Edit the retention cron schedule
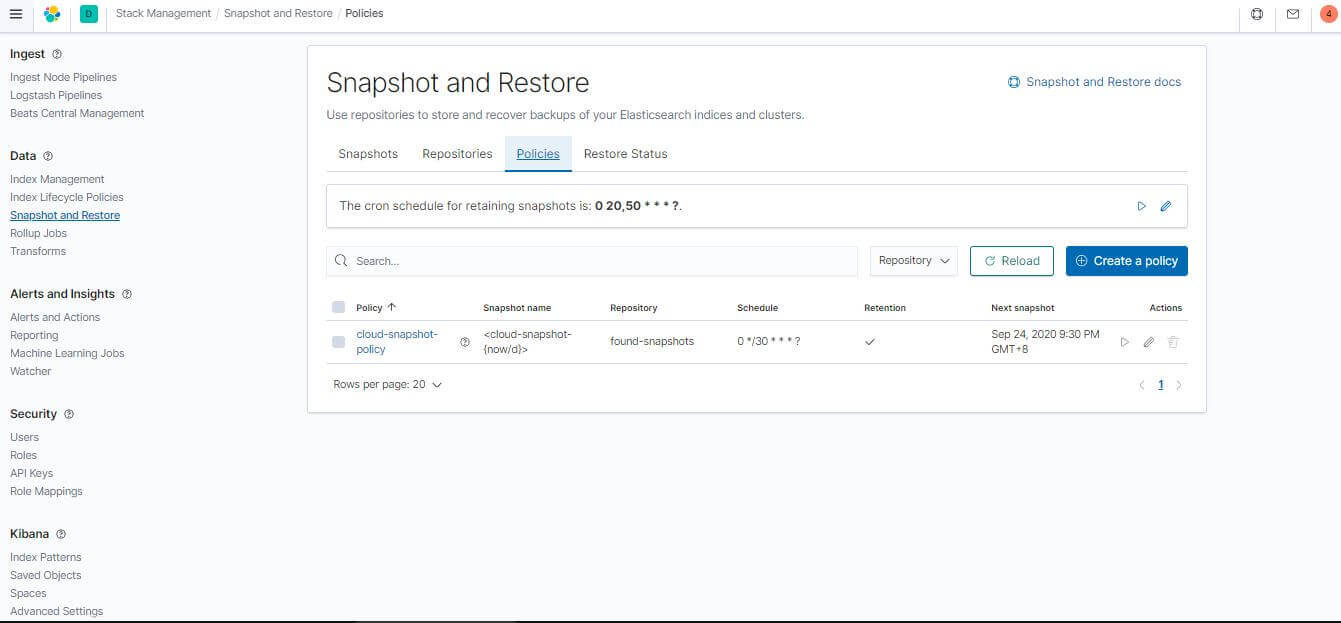 pos(1166,206)
